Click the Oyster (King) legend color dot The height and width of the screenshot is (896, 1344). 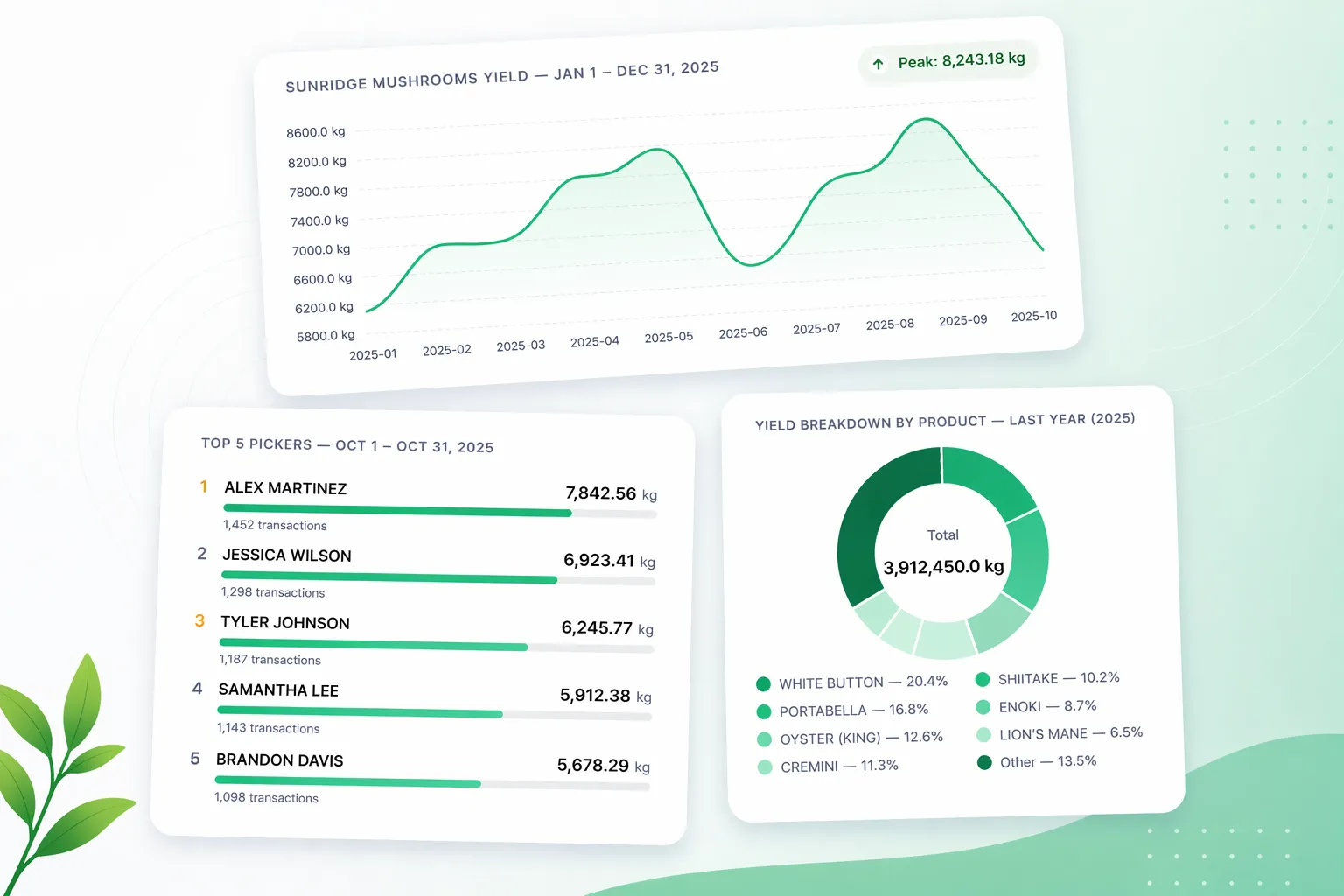pyautogui.click(x=764, y=739)
